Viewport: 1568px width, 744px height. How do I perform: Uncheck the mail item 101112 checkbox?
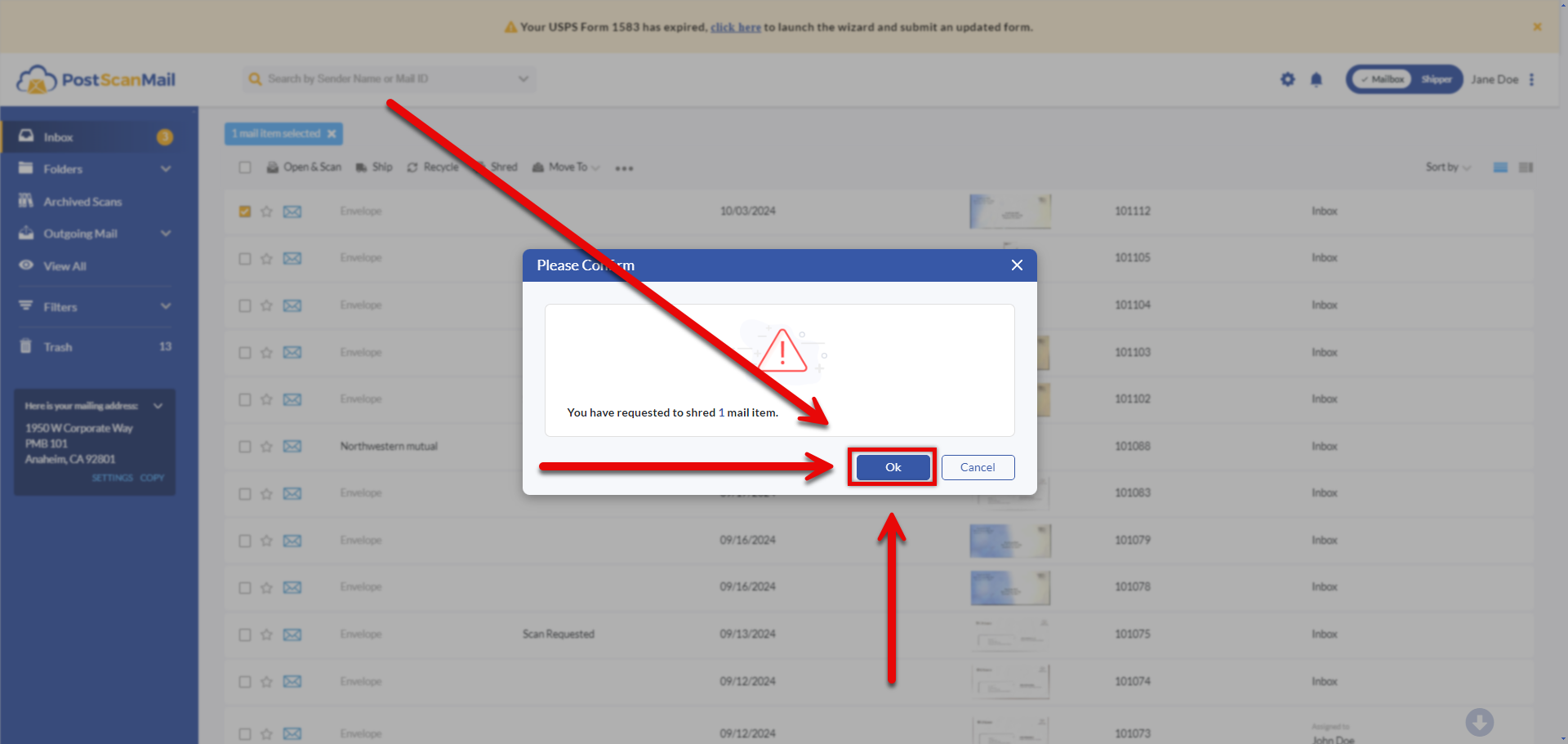245,212
